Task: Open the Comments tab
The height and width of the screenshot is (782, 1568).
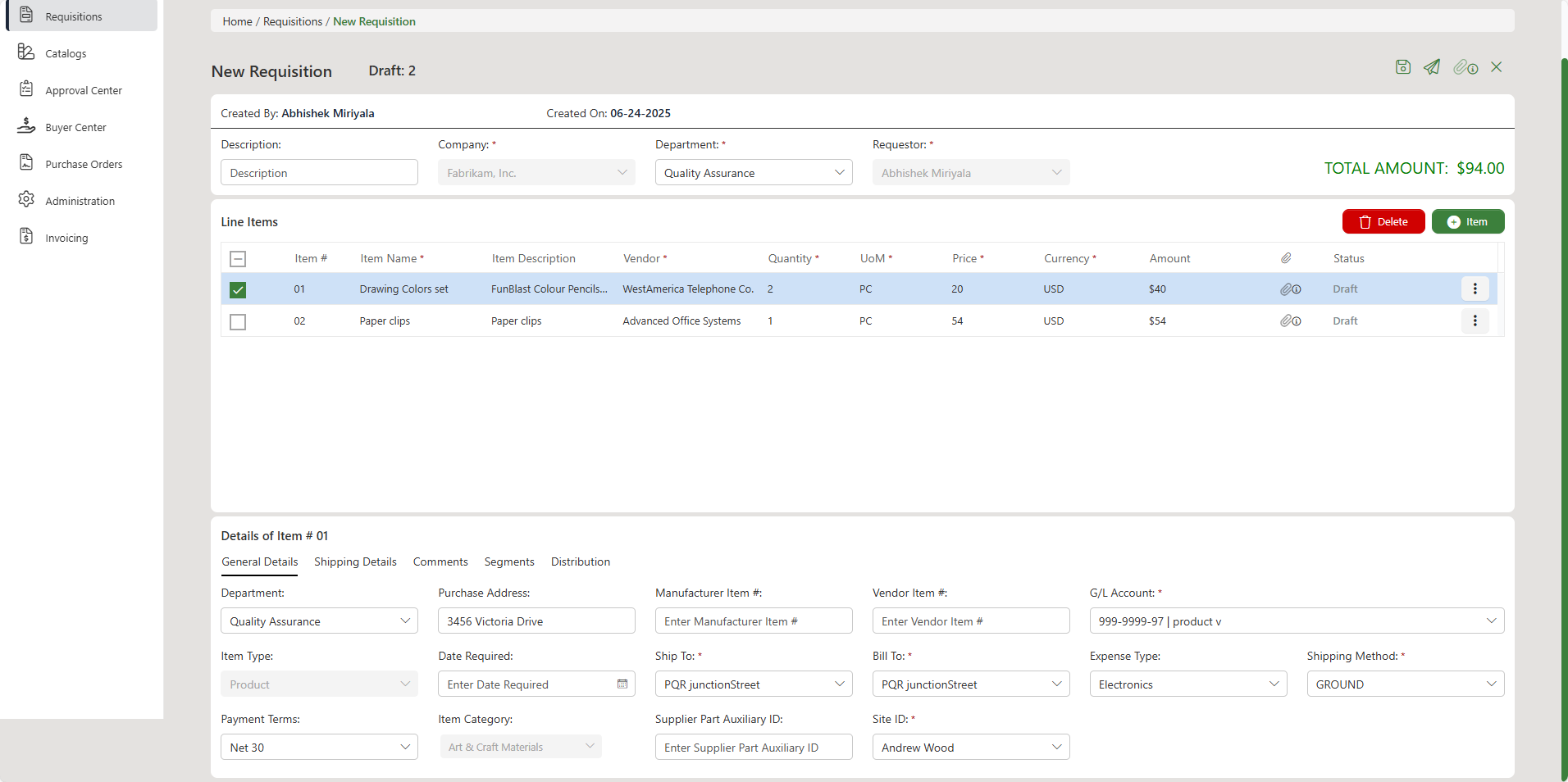Action: pos(440,561)
